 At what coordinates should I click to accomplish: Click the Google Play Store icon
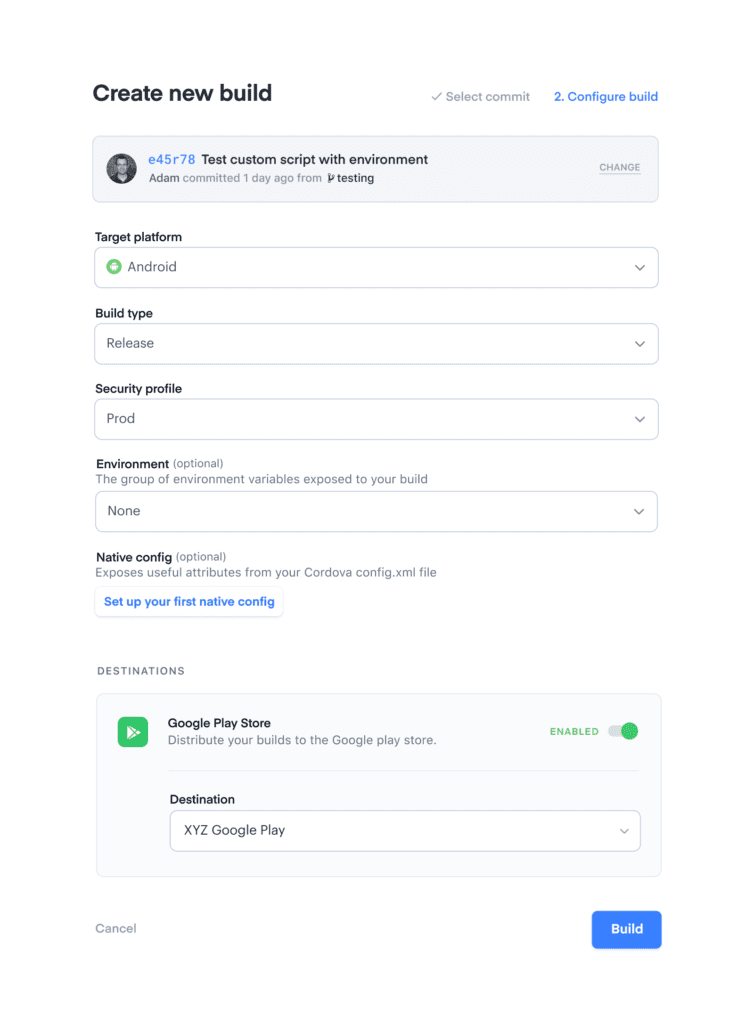click(132, 732)
